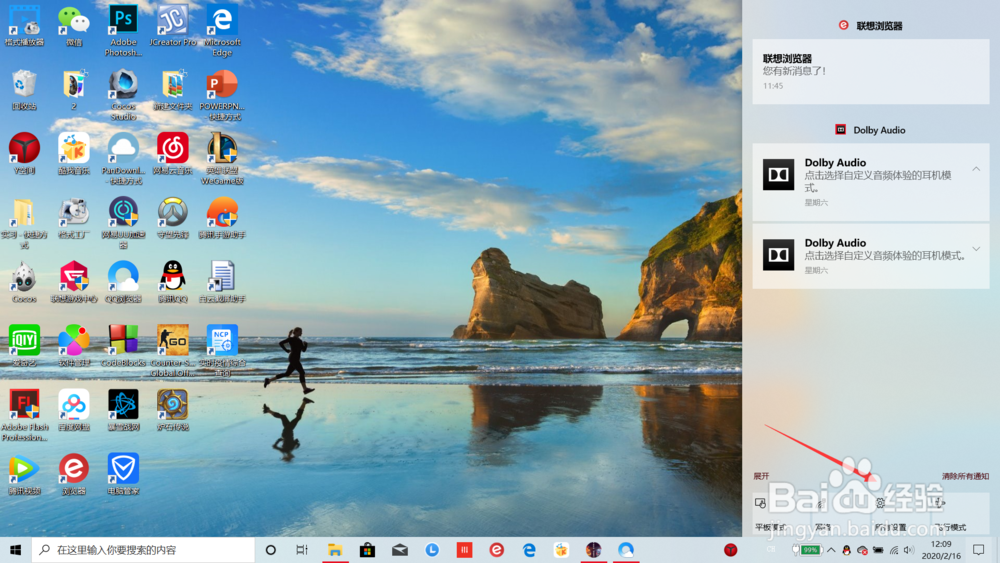1000x563 pixels.
Task: Click the 联想浏览器 group header
Action: 871,26
